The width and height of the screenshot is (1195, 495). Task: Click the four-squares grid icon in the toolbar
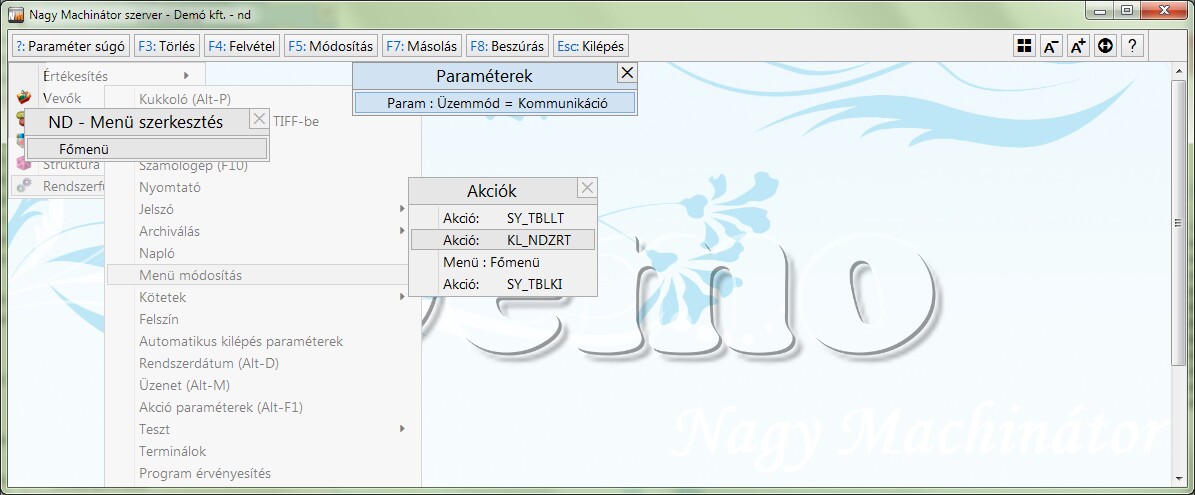click(1024, 46)
